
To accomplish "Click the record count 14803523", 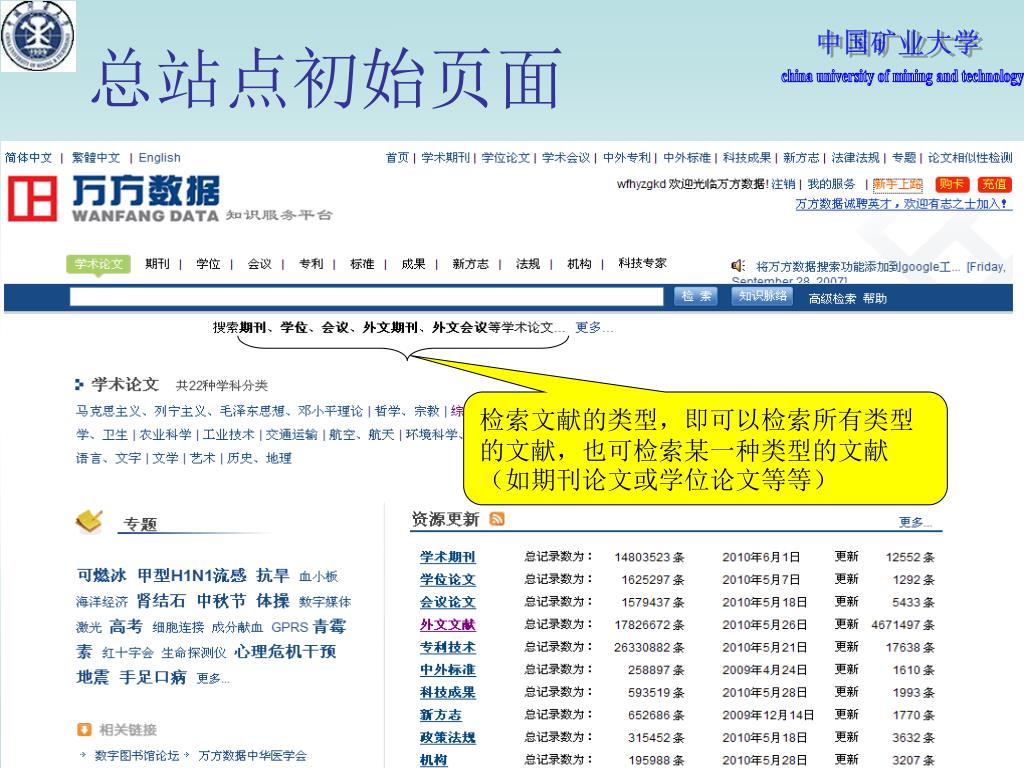I will pos(643,557).
